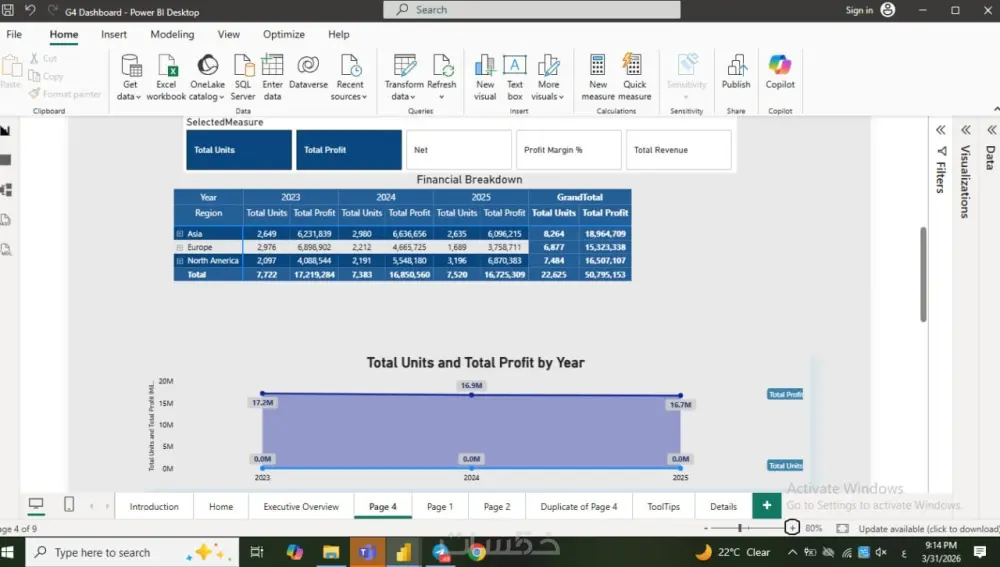This screenshot has height=567, width=1000.
Task: Insert a Text box
Action: point(515,77)
